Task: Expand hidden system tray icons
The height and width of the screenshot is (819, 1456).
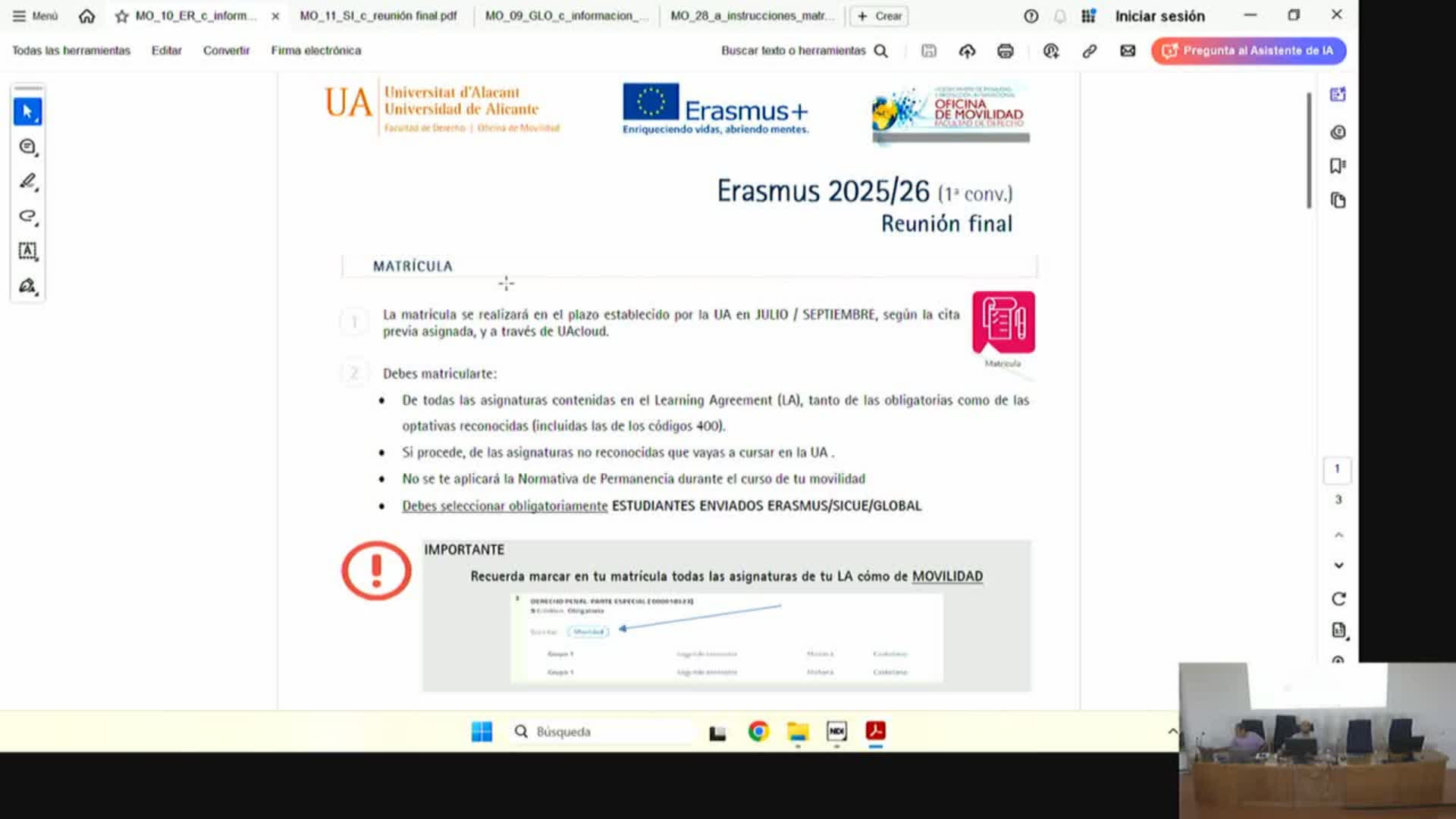Action: click(1172, 732)
